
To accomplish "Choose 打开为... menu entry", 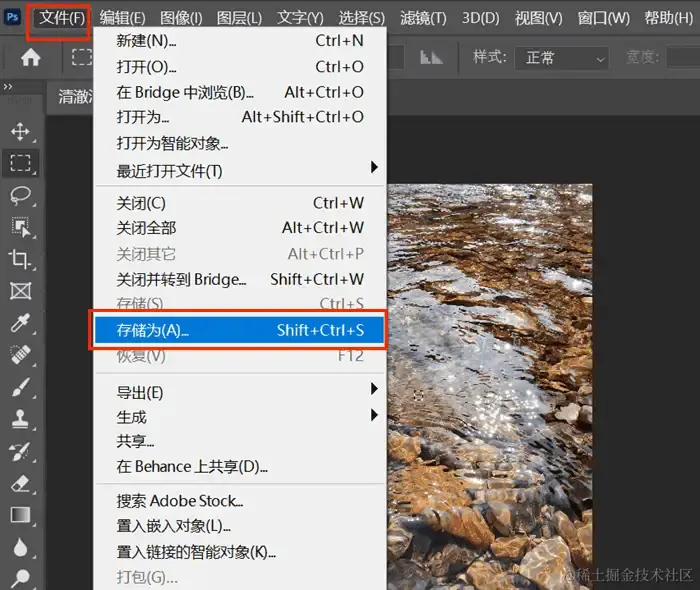I will pos(240,117).
